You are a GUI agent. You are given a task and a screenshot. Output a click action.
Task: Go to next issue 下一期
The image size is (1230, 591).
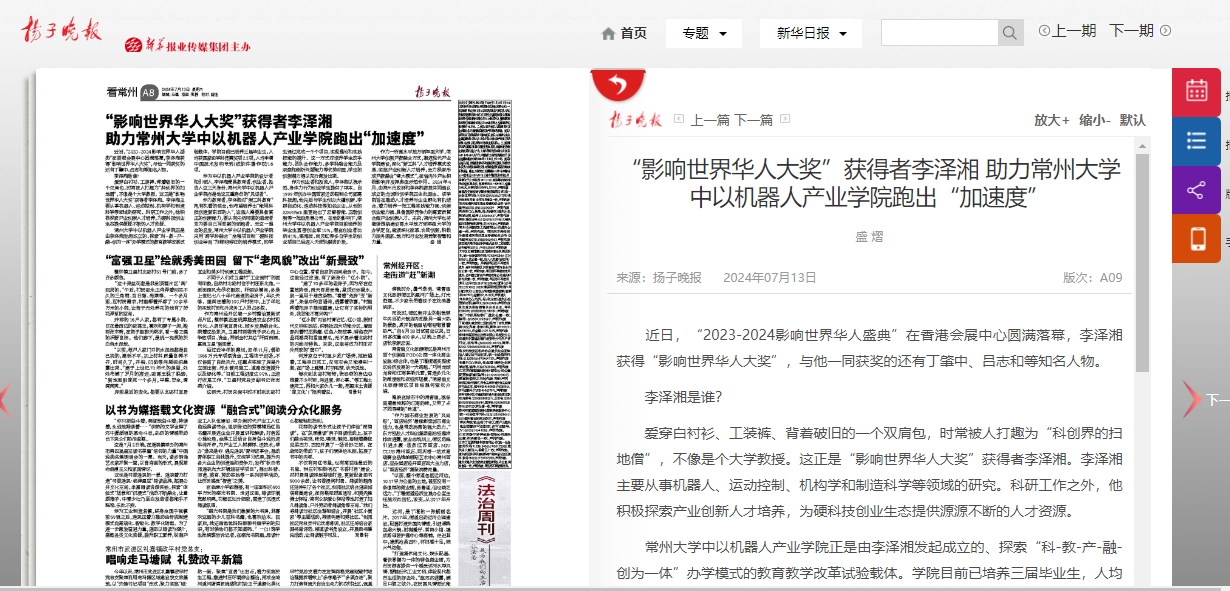pyautogui.click(x=1131, y=31)
